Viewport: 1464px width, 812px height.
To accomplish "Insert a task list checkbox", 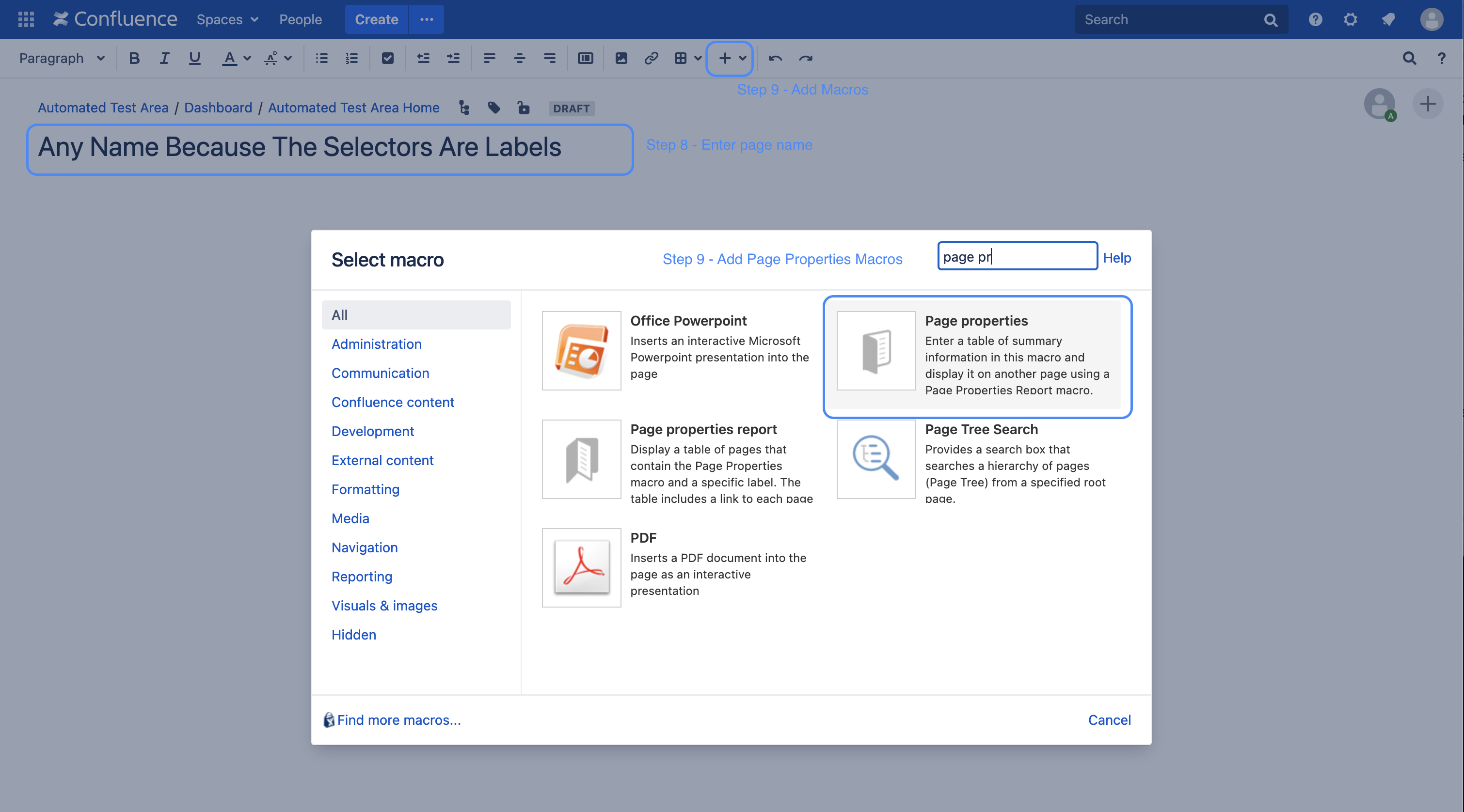I will pyautogui.click(x=388, y=58).
